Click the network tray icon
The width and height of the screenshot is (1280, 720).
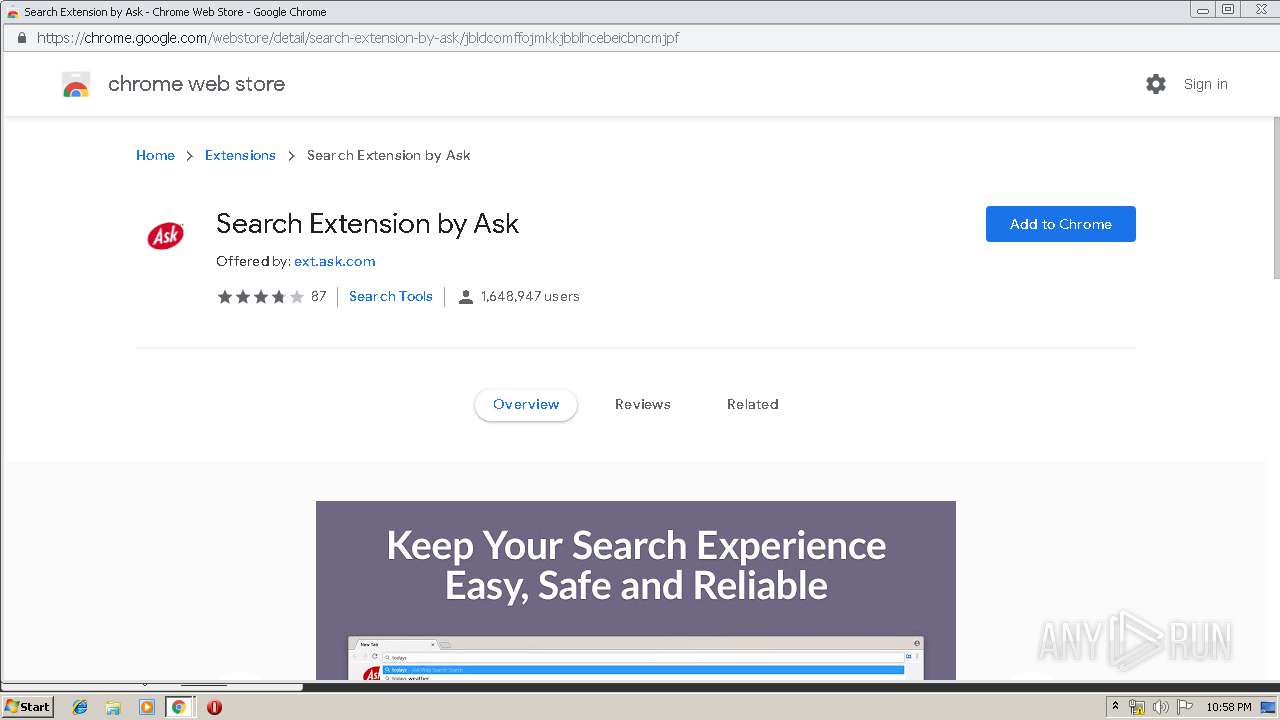(x=1137, y=707)
